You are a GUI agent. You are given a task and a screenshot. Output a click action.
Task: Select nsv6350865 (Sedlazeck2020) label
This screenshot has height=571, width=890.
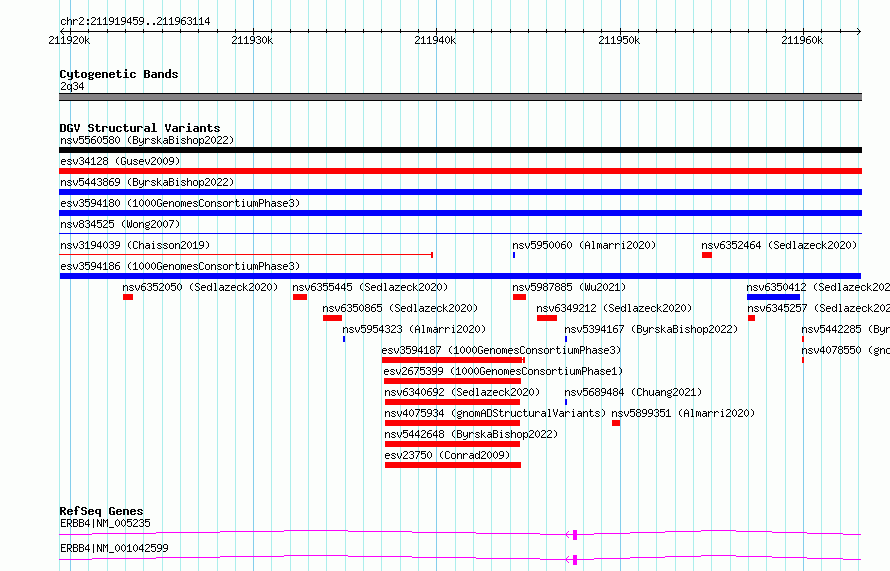point(400,308)
